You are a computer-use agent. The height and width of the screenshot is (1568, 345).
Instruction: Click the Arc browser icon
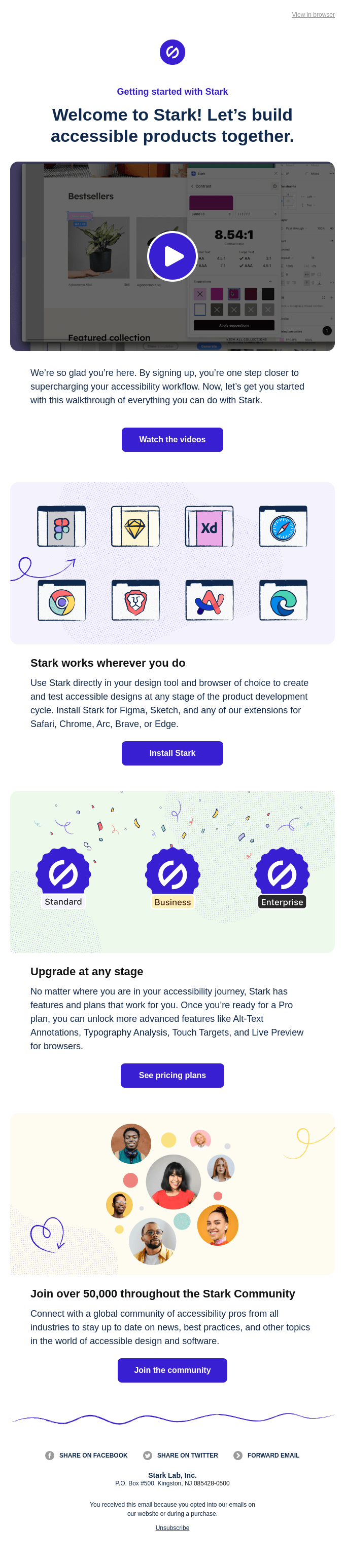209,601
